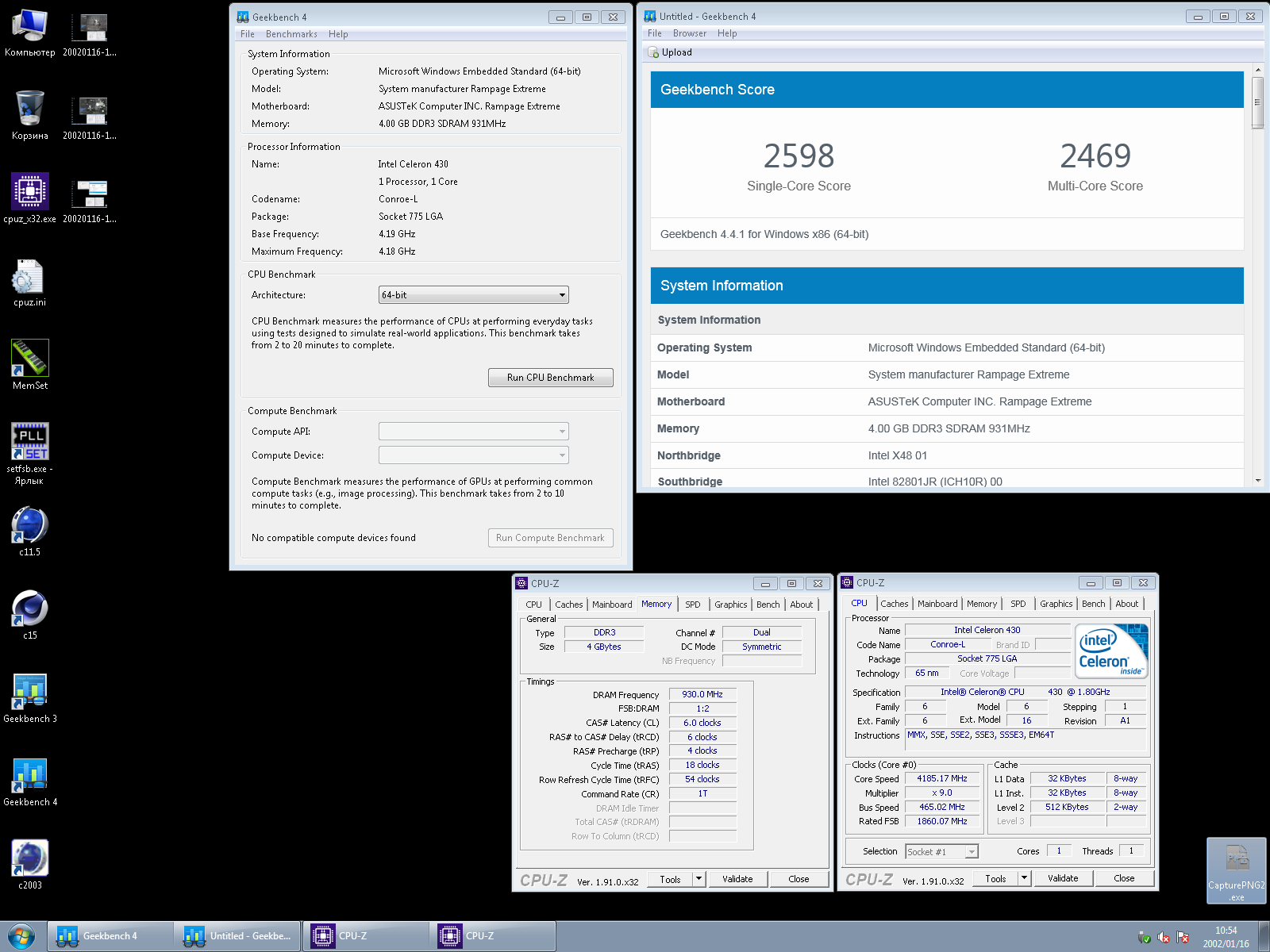Click the taskbar clock showing 10:54
Image resolution: width=1270 pixels, height=952 pixels.
pyautogui.click(x=1226, y=937)
